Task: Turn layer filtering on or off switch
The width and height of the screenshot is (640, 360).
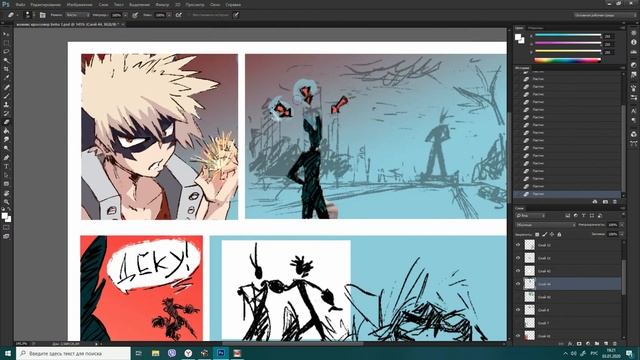Action: 623,215
